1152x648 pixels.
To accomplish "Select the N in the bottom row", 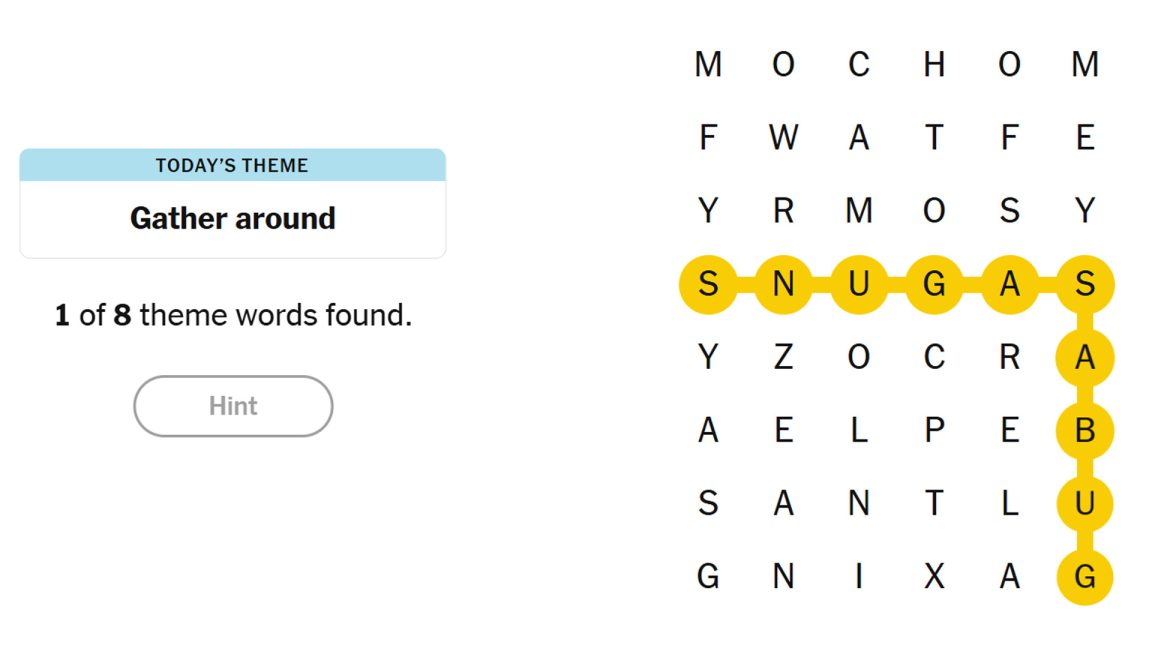I will point(783,577).
